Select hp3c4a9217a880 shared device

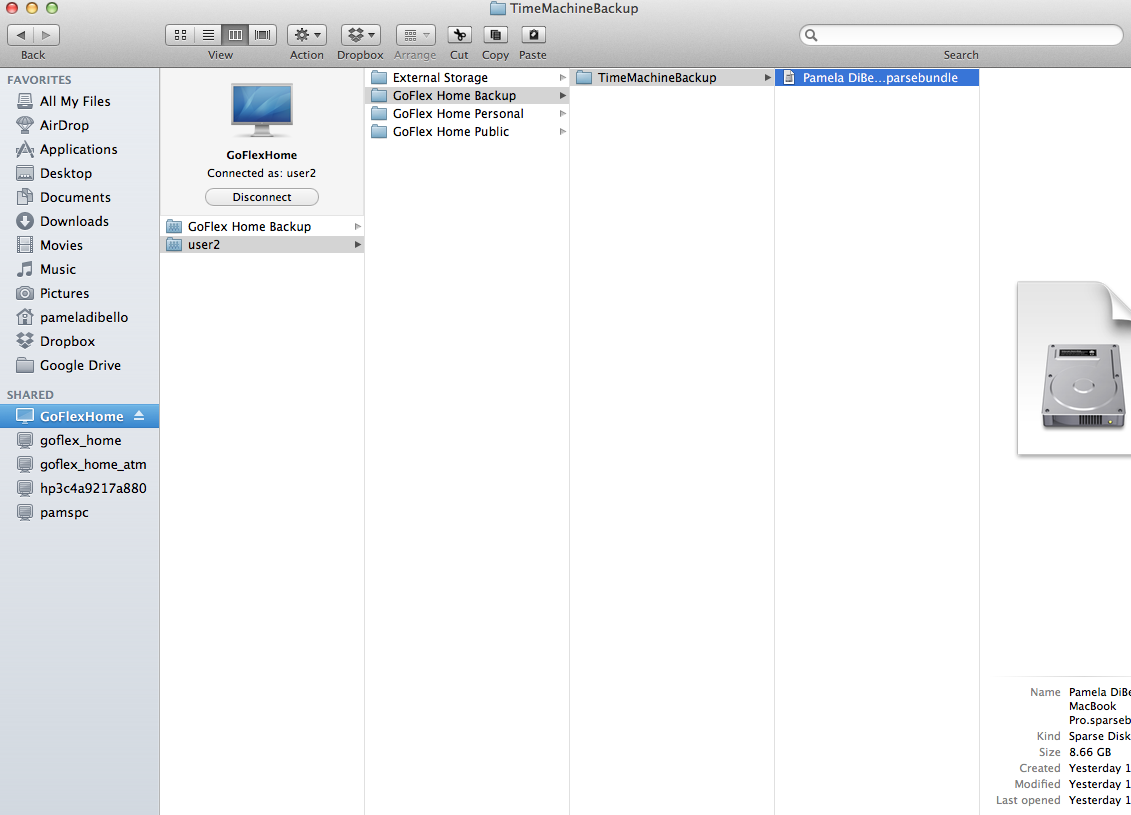(79, 488)
